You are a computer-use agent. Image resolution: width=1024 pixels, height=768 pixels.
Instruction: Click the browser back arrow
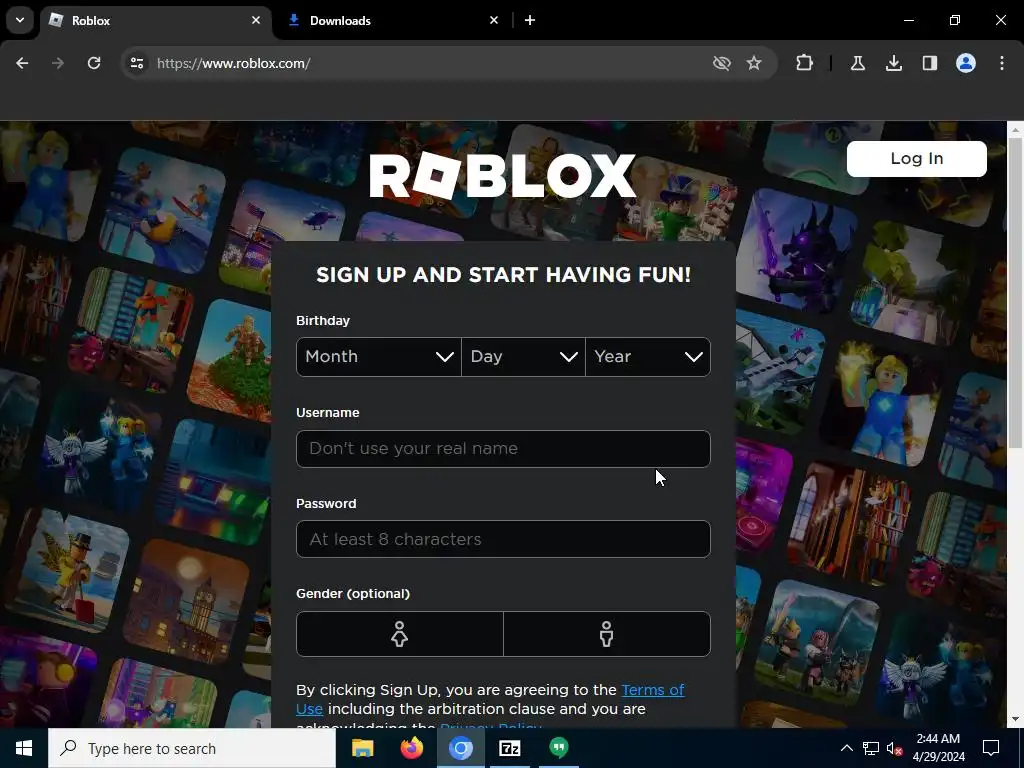click(22, 63)
